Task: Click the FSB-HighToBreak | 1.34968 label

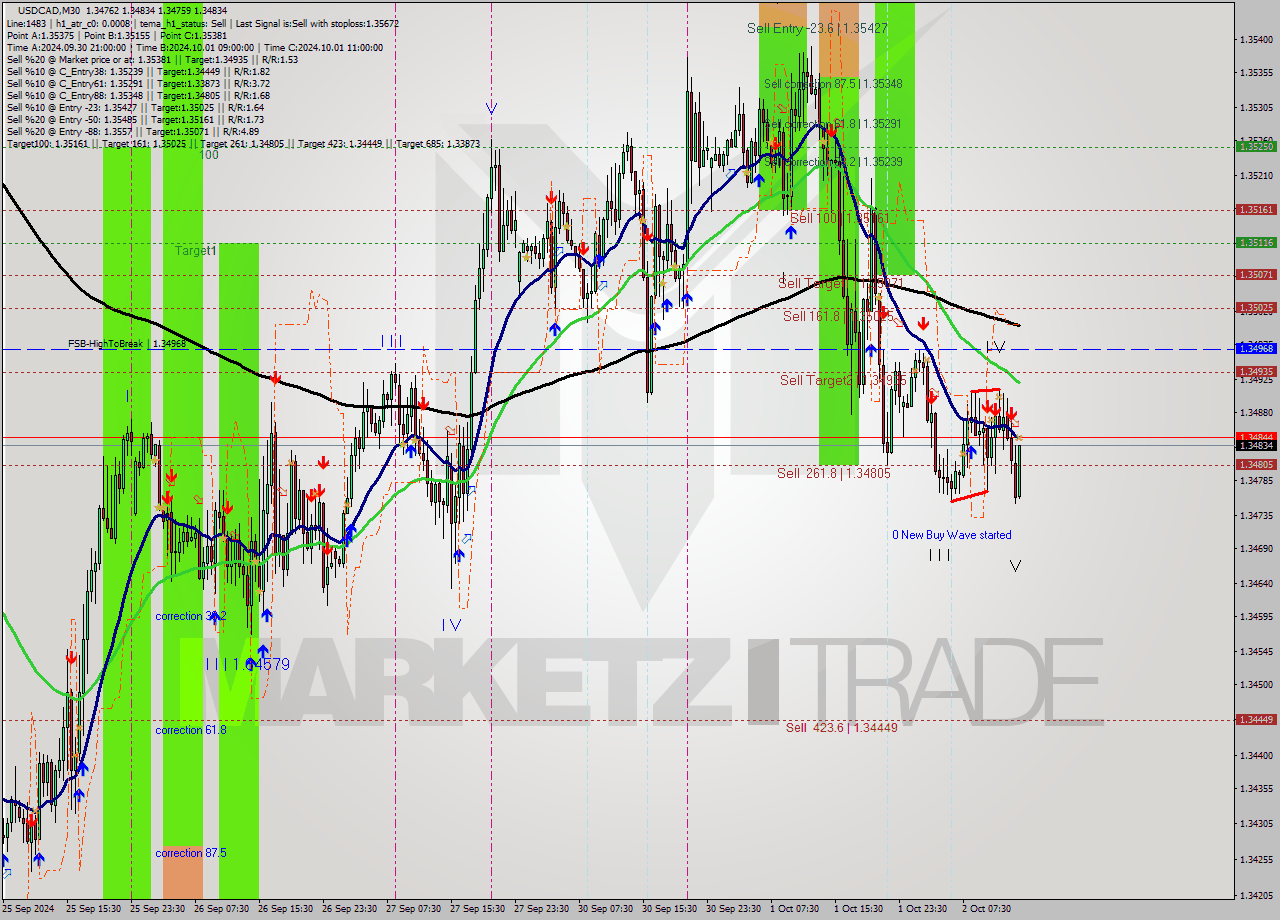Action: (127, 344)
